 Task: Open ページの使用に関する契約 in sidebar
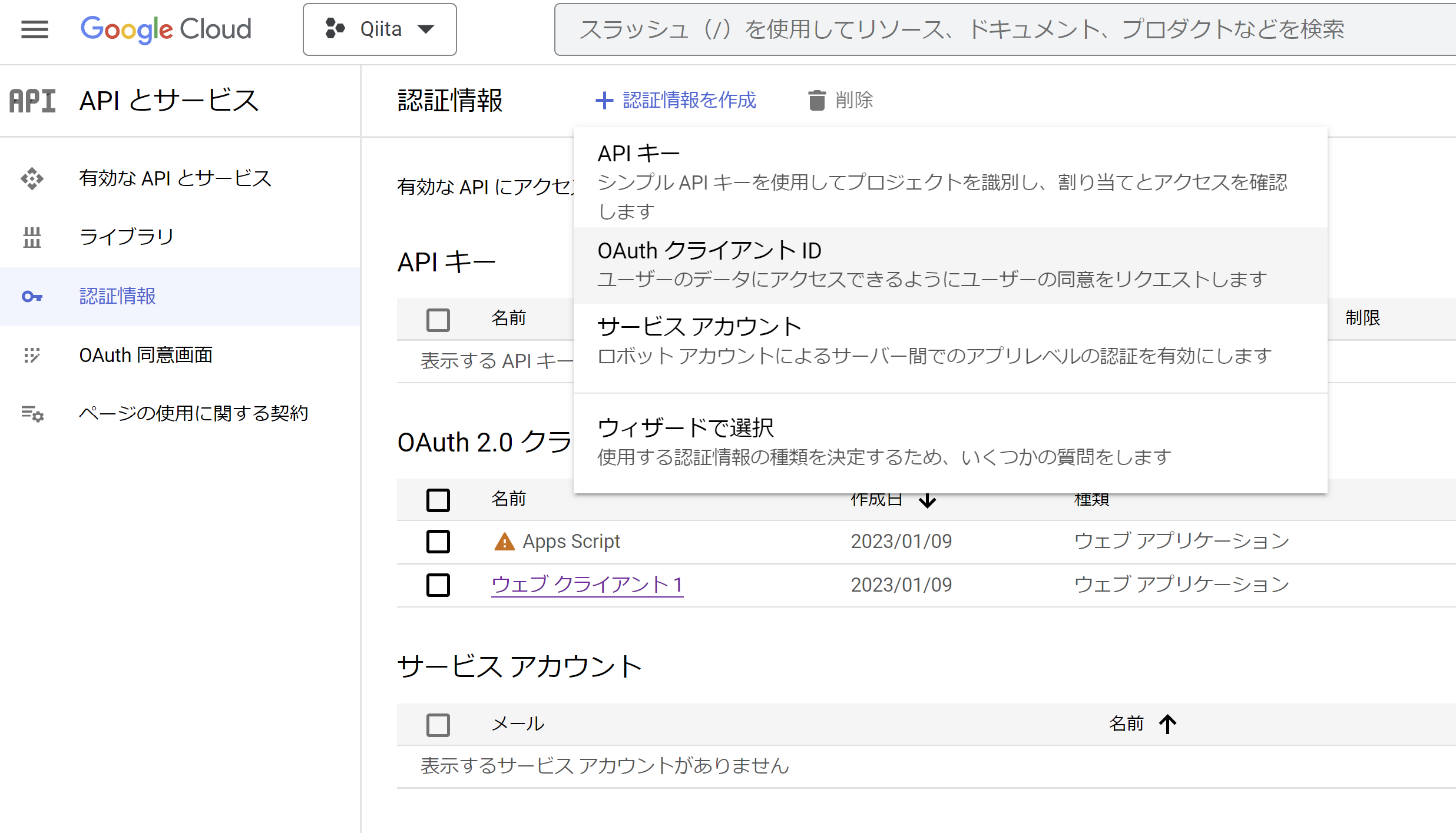(193, 414)
